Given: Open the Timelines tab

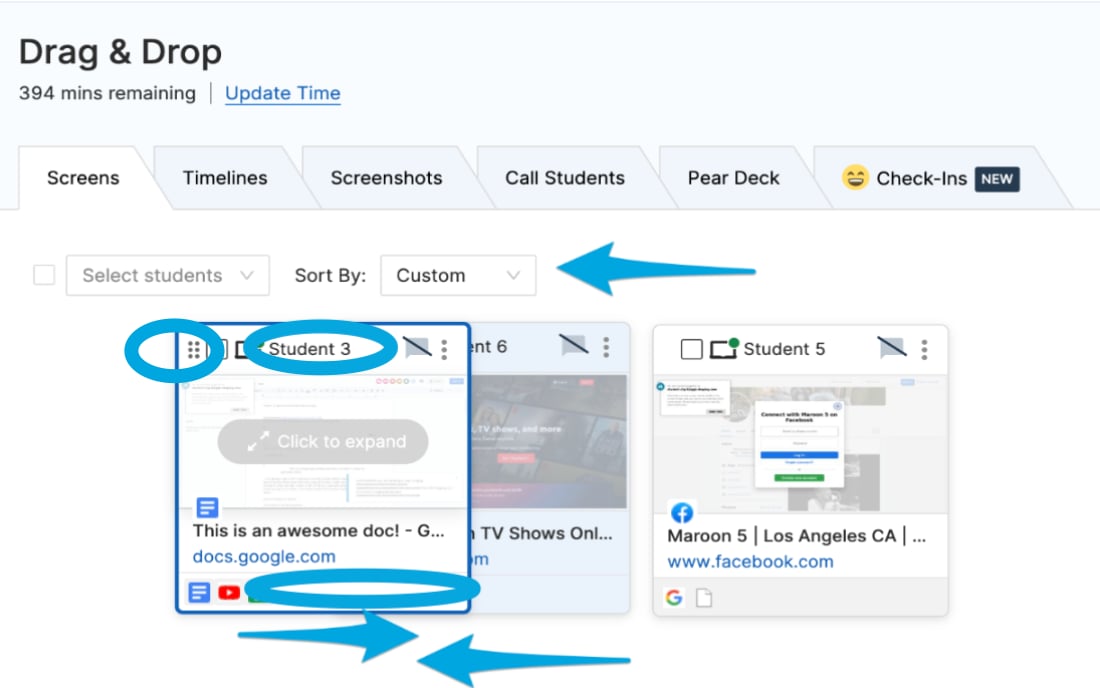Looking at the screenshot, I should pos(224,178).
